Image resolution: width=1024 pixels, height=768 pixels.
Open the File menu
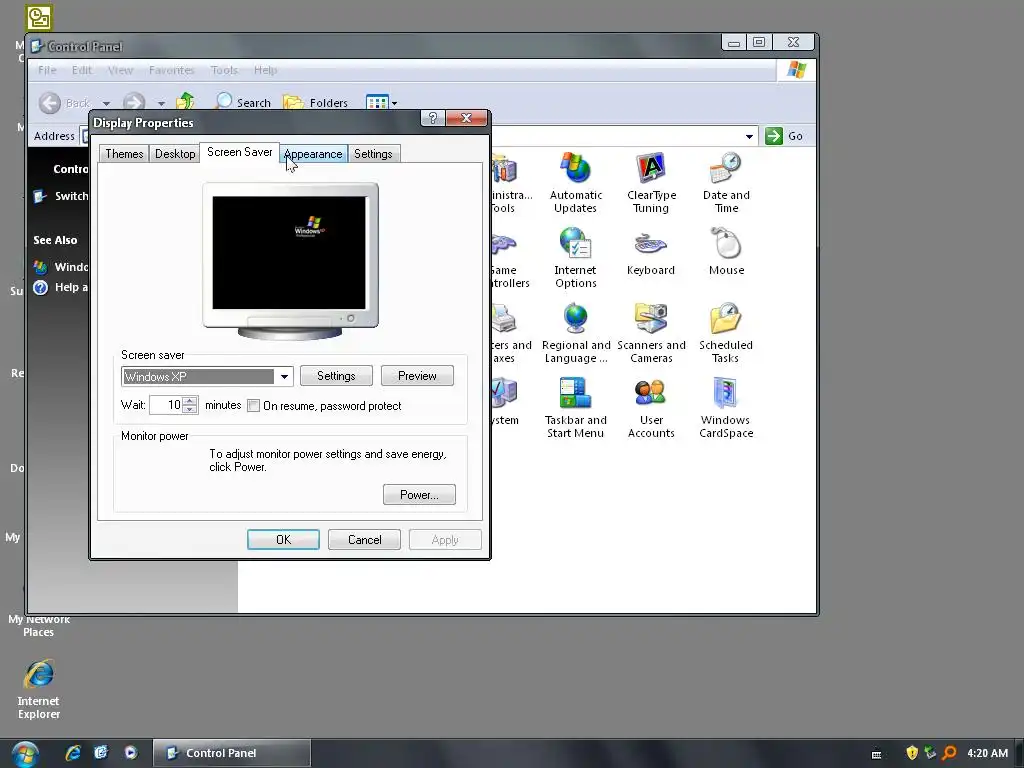(47, 70)
